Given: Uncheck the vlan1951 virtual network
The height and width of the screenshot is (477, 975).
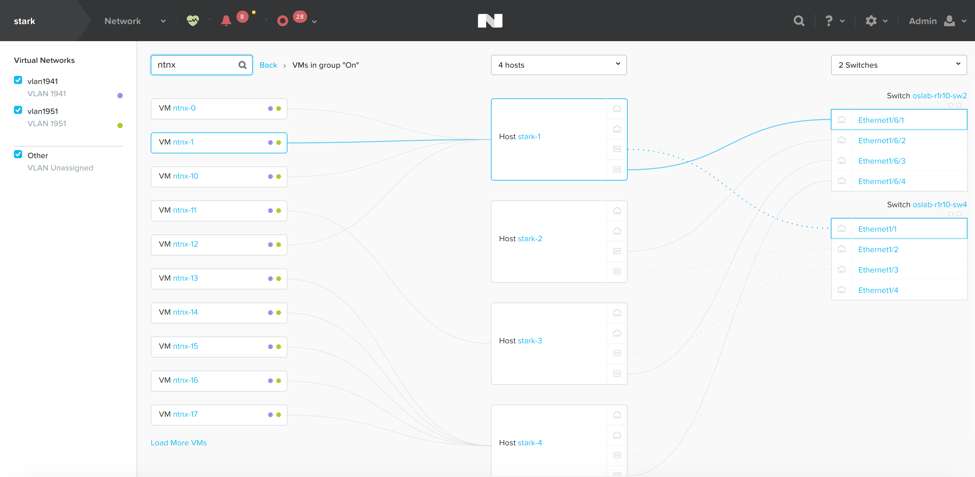Looking at the screenshot, I should 18,110.
